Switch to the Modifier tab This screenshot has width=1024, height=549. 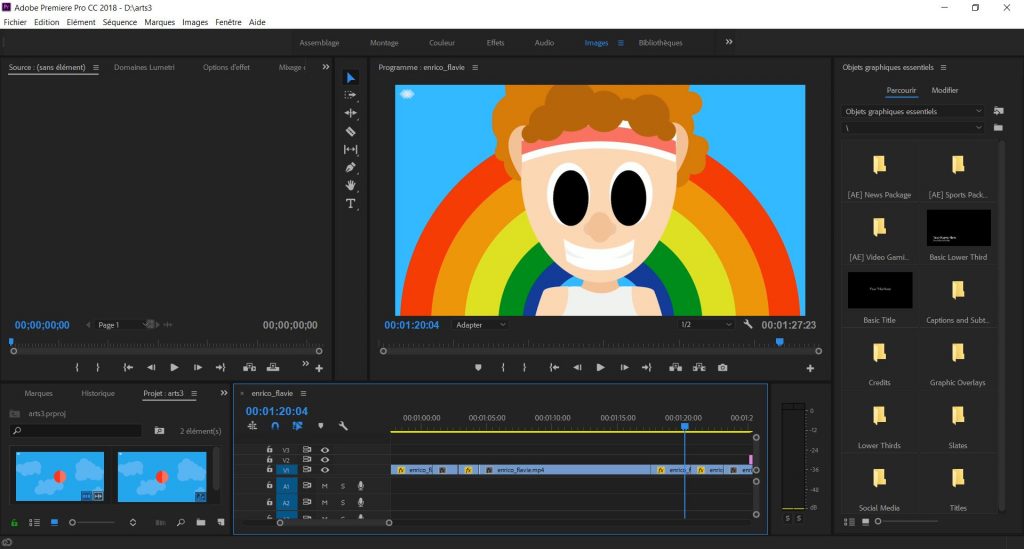(944, 90)
